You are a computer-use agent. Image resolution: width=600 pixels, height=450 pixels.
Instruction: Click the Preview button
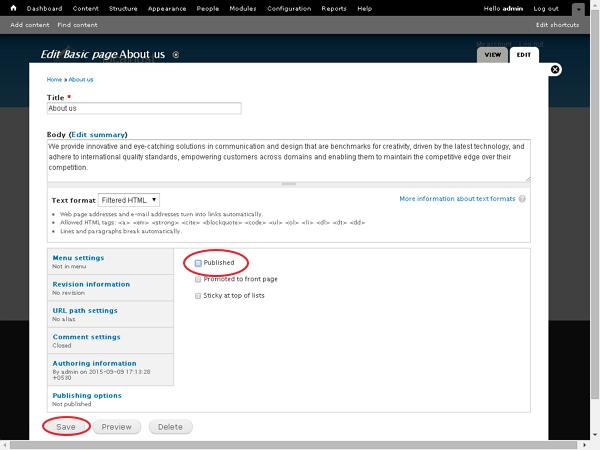click(117, 427)
